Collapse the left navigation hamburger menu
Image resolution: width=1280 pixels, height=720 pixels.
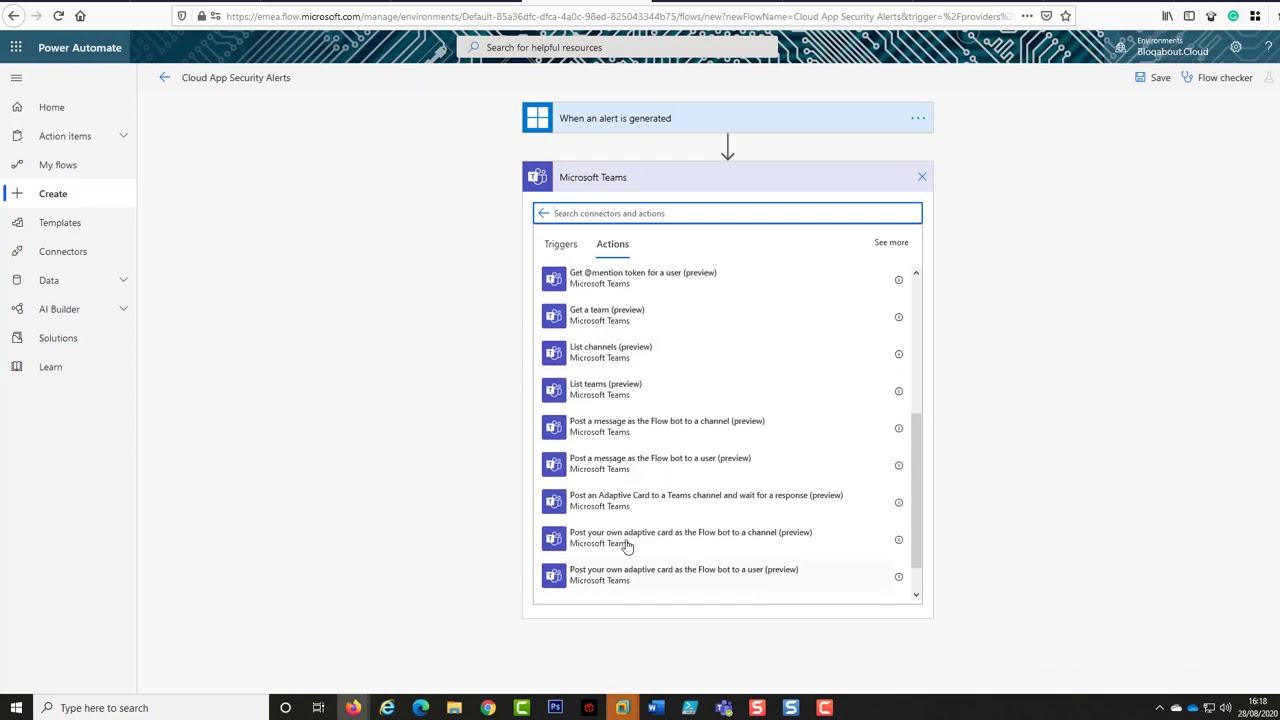click(x=16, y=77)
